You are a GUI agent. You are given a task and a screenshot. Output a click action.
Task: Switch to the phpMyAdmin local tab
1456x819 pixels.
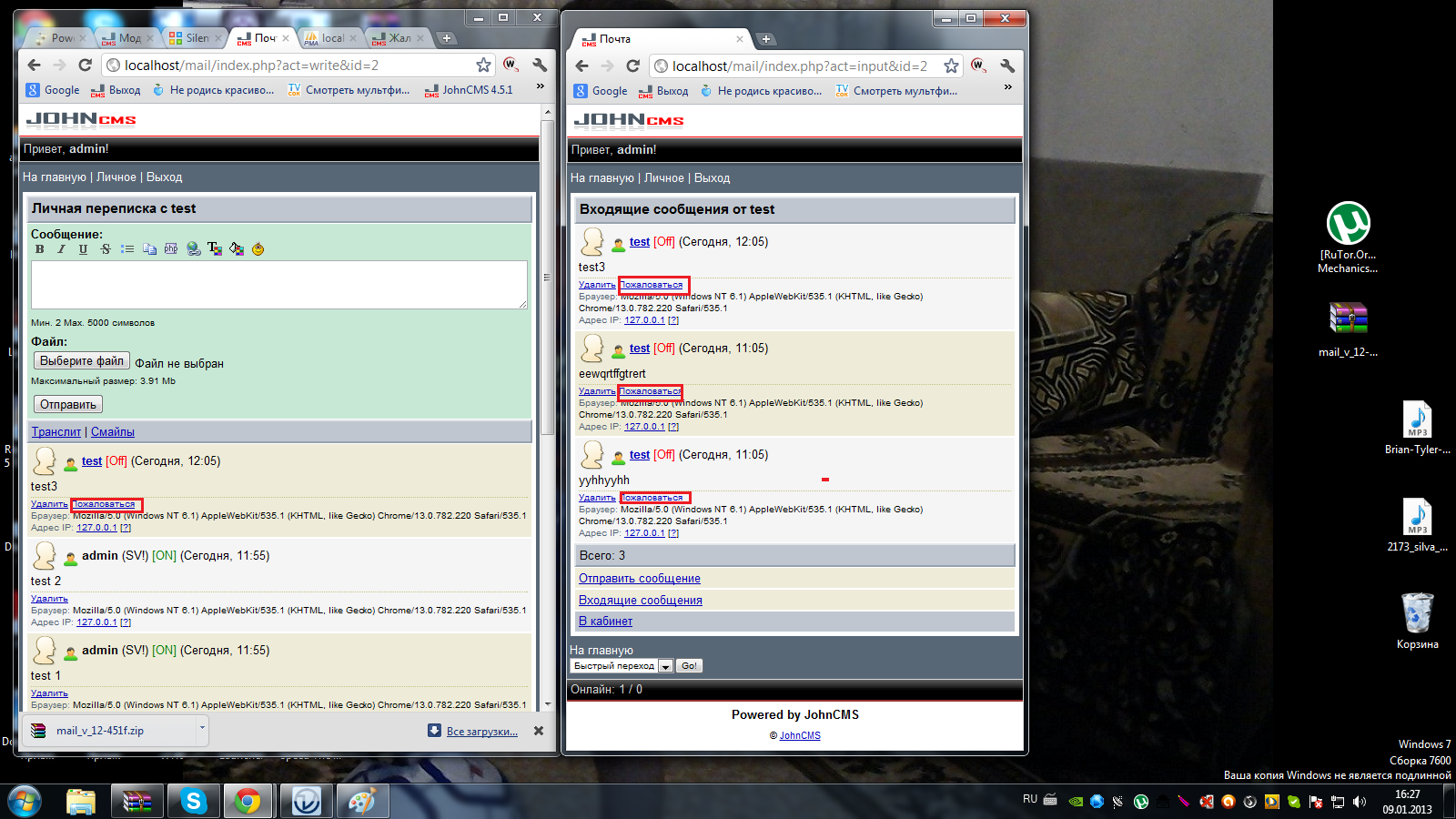click(329, 38)
